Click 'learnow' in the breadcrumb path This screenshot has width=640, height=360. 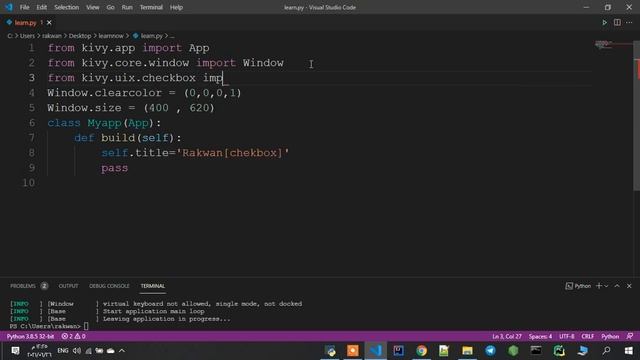coord(111,36)
